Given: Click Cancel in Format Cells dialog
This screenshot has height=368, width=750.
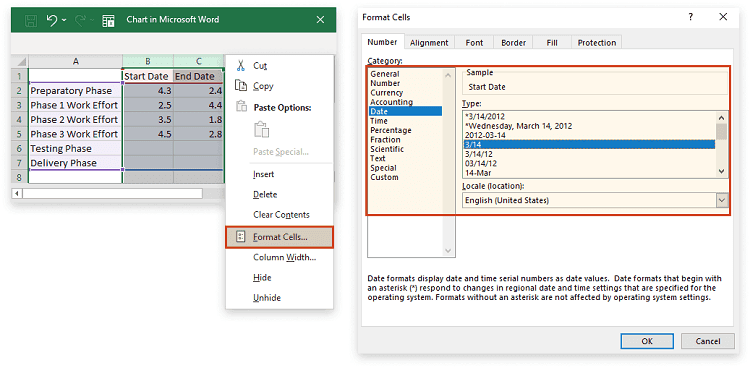Looking at the screenshot, I should (x=707, y=341).
